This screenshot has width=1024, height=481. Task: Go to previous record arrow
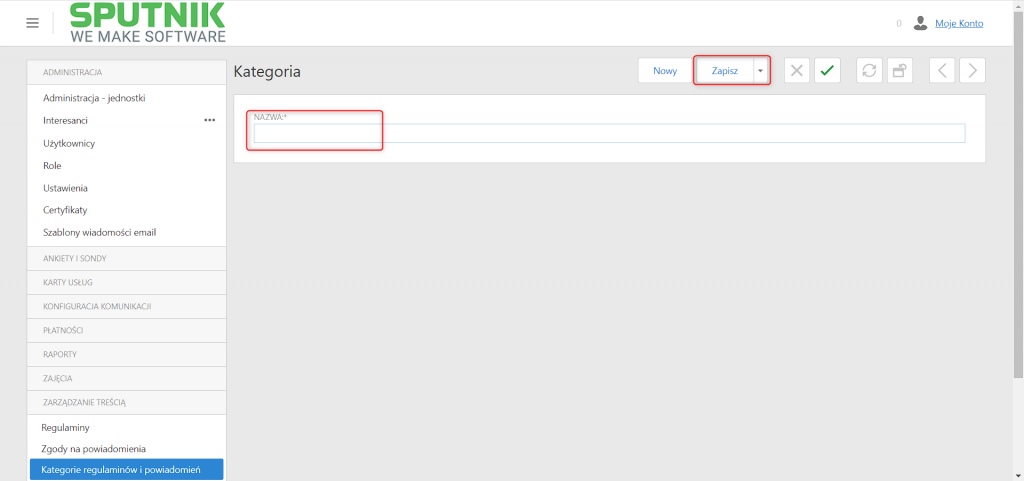pos(942,70)
